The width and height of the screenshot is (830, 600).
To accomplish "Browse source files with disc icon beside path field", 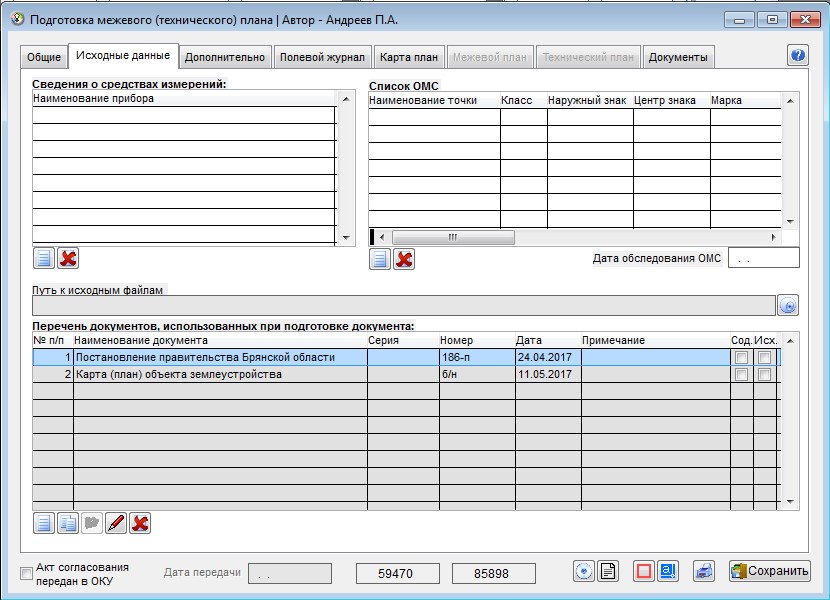I will coord(788,306).
